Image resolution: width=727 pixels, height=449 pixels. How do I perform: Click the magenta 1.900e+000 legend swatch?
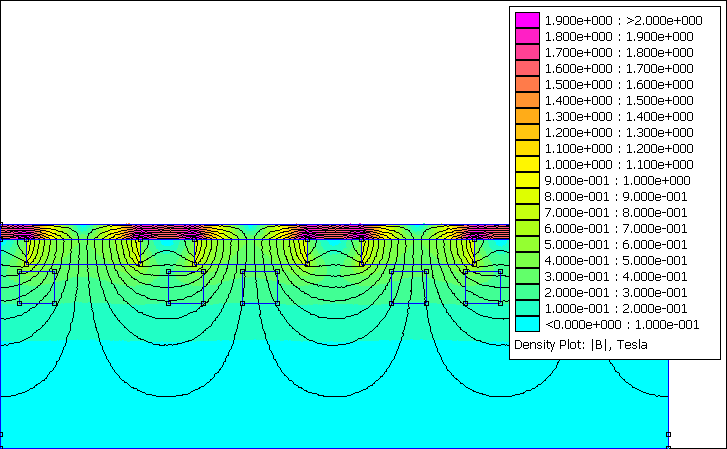point(527,20)
